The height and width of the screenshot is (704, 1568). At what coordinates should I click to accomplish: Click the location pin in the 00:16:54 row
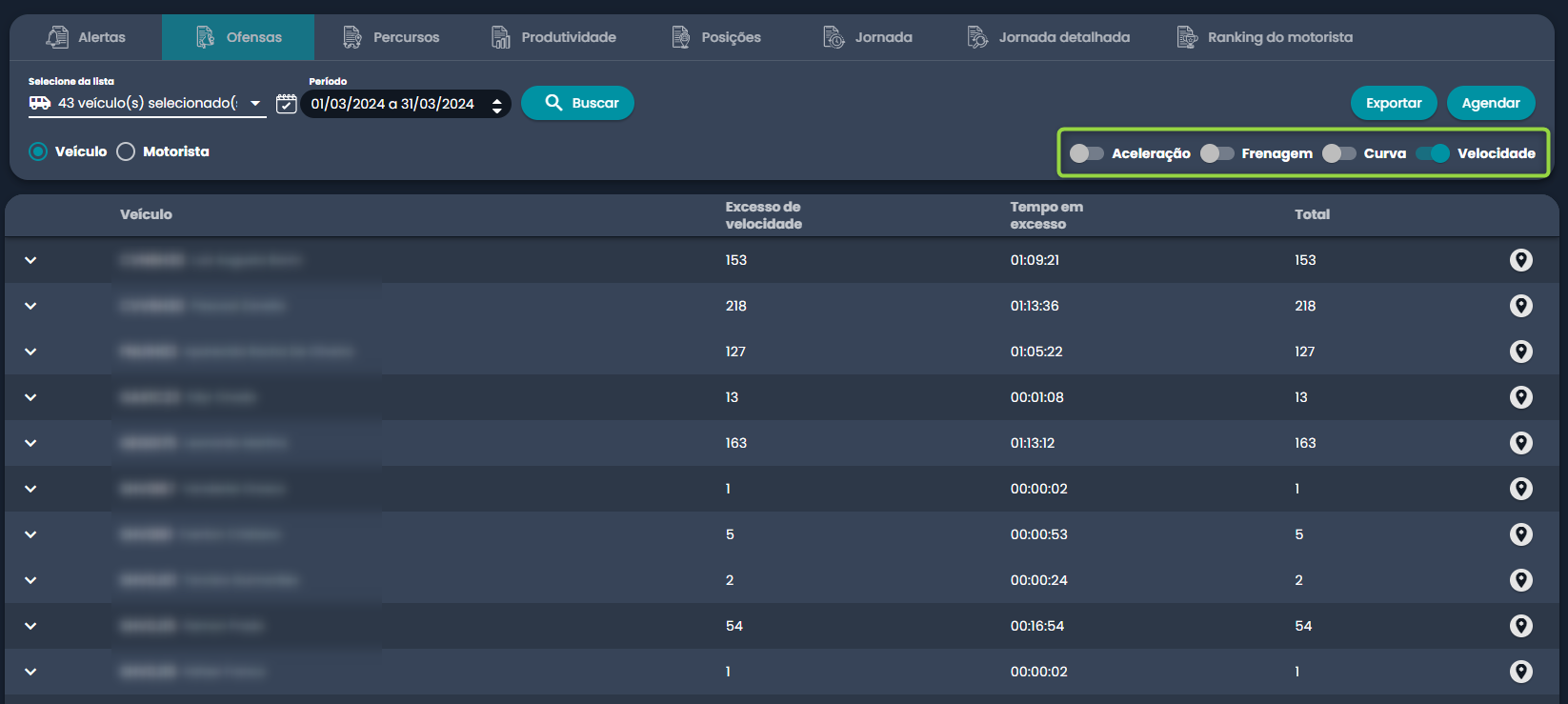1520,626
